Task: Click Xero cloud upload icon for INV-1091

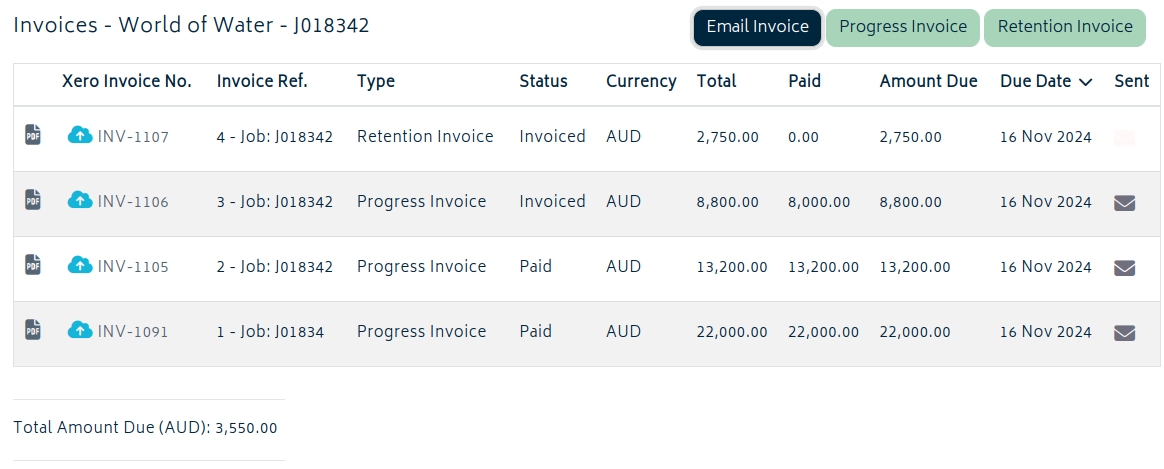Action: tap(80, 329)
